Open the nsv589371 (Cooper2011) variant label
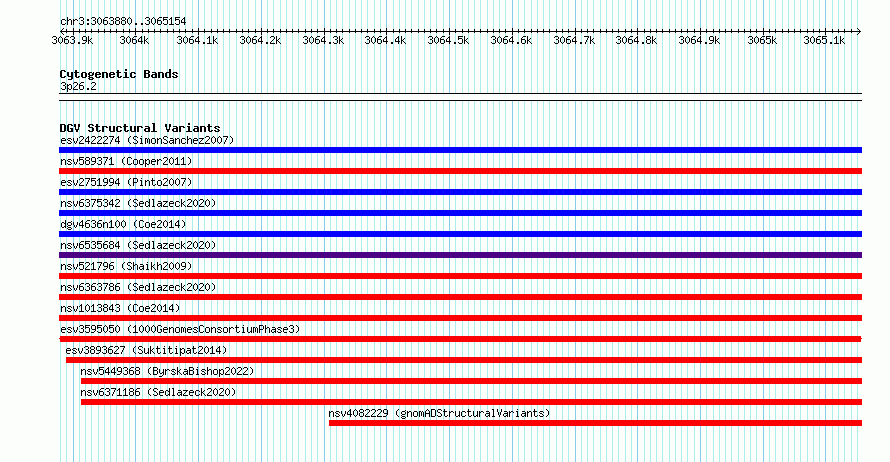The height and width of the screenshot is (462, 890). [126, 161]
